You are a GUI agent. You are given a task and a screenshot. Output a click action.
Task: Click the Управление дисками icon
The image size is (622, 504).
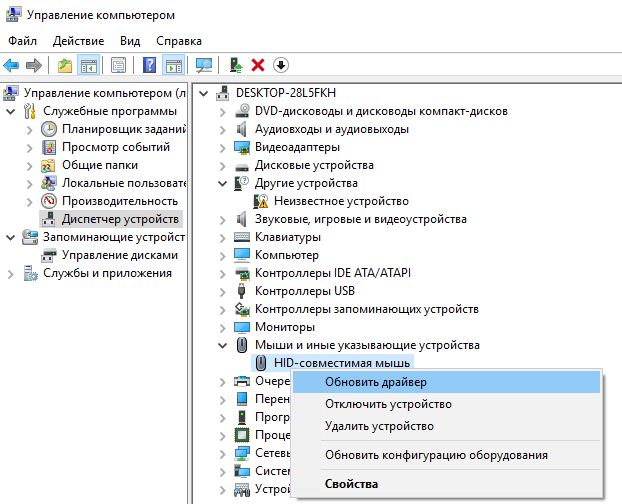click(49, 255)
